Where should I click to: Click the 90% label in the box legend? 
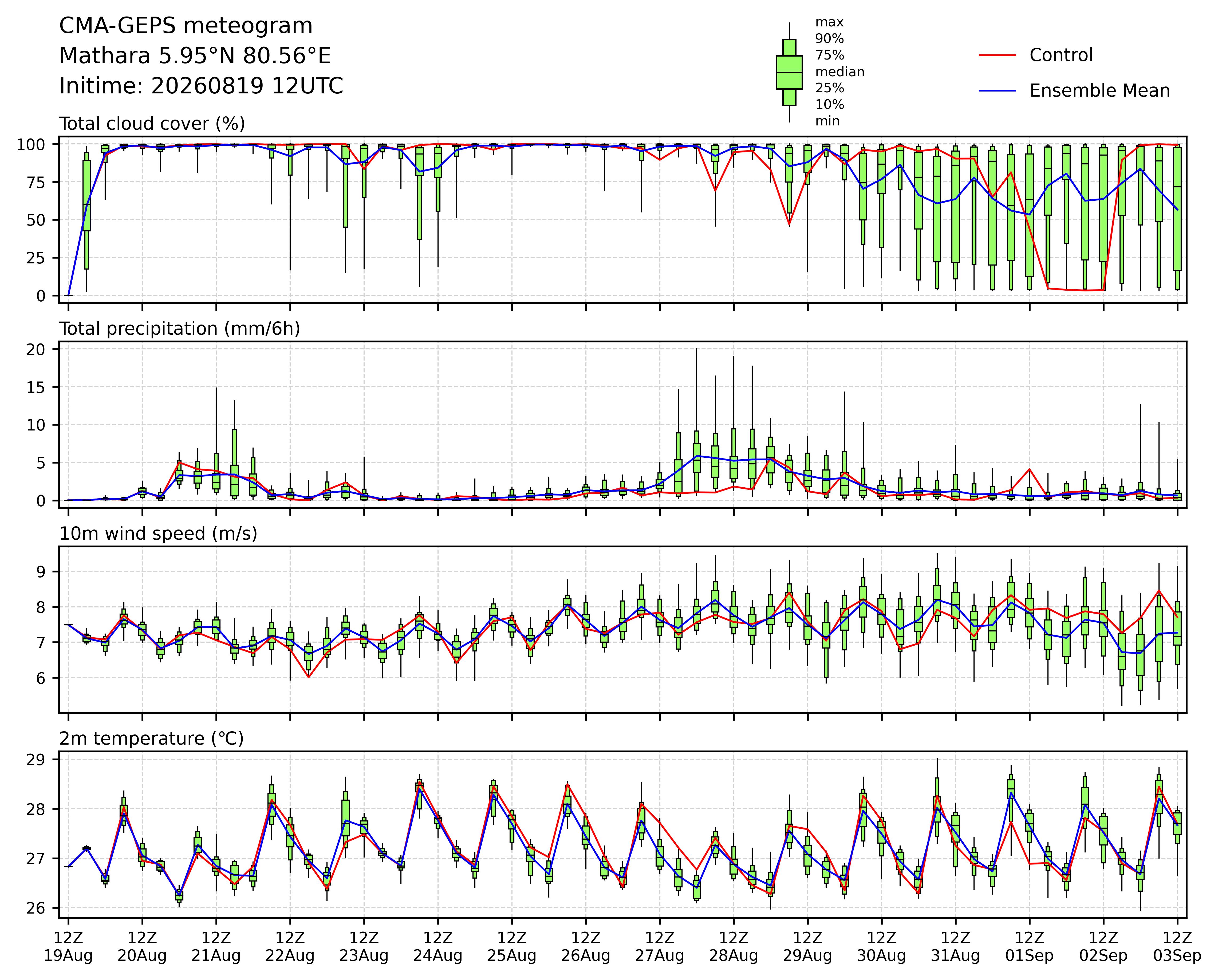coord(829,39)
